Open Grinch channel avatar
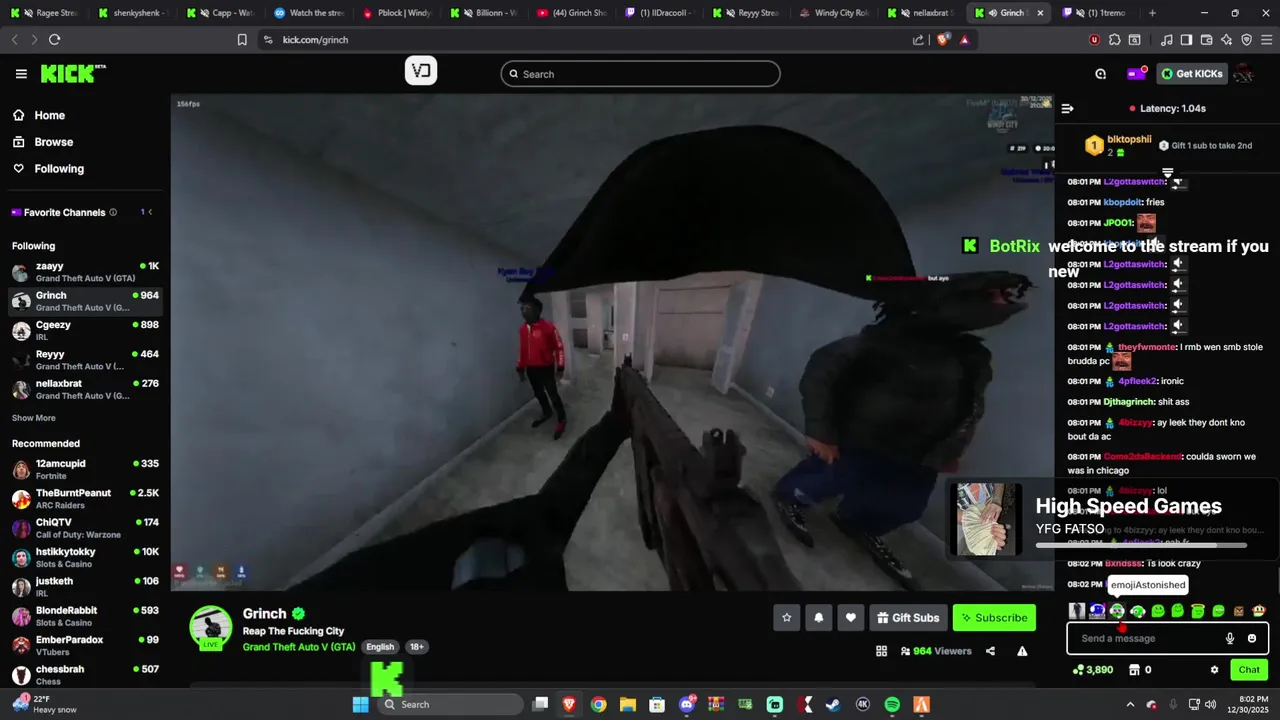1280x720 pixels. tap(211, 627)
